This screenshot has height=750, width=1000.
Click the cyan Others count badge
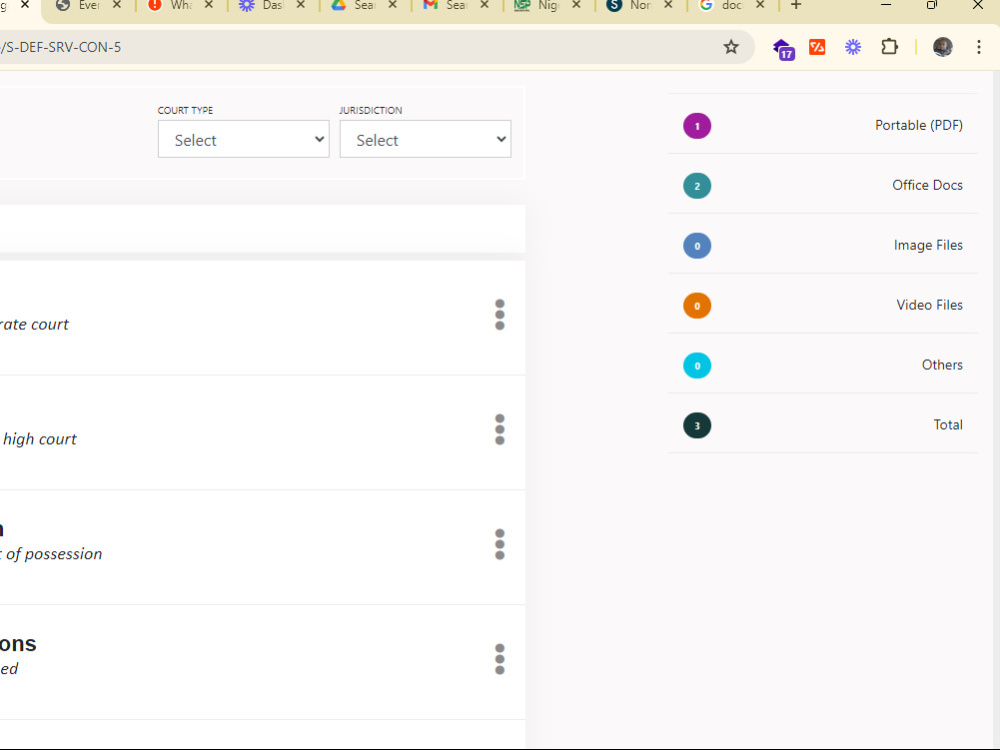(697, 365)
